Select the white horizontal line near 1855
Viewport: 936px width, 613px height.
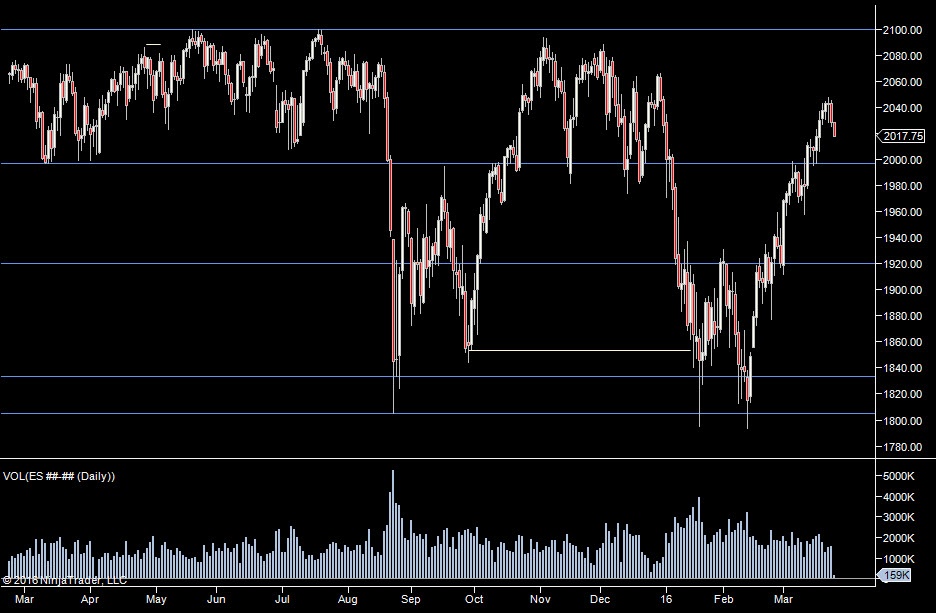pos(580,351)
